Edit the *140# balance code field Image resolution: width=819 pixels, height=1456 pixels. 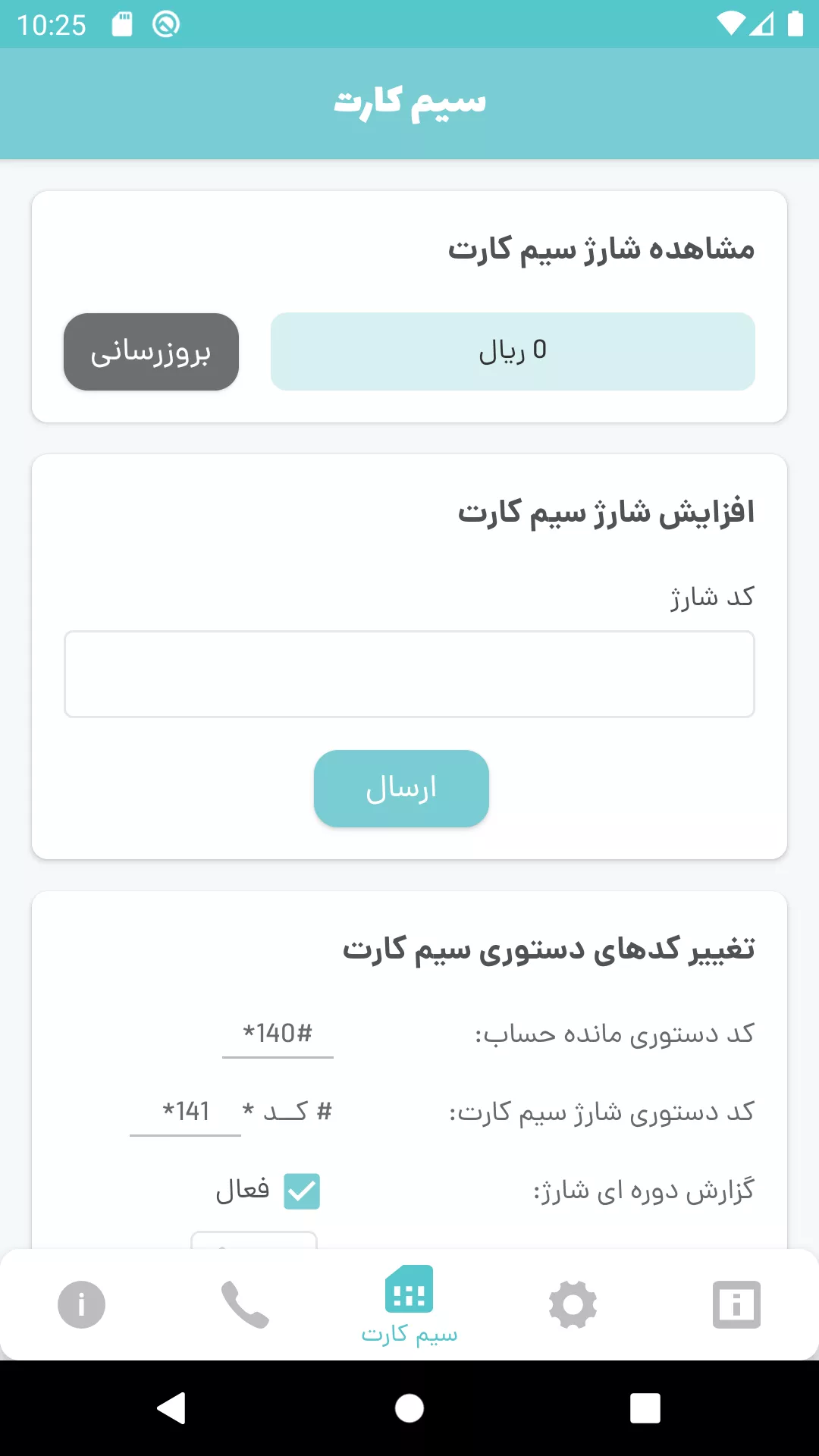(x=278, y=1034)
